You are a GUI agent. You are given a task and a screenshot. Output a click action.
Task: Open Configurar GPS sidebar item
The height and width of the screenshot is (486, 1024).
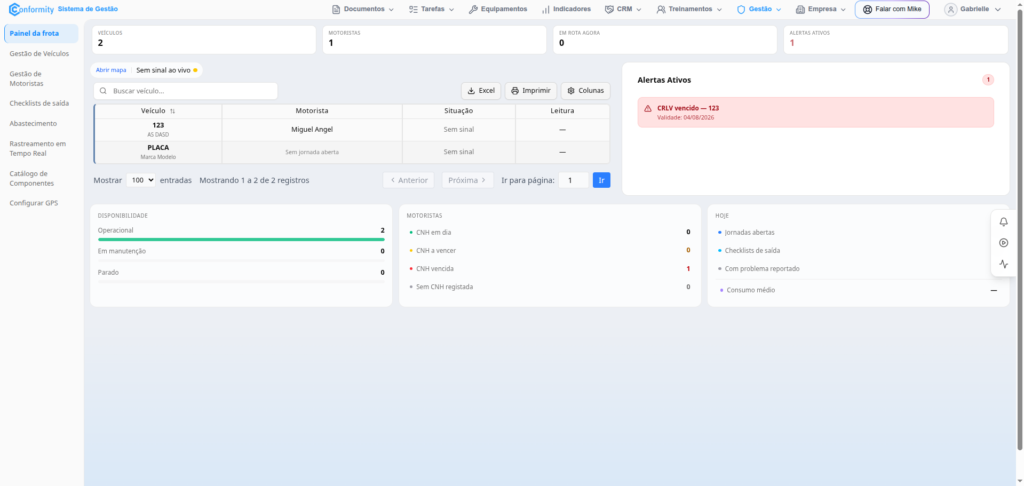pos(34,203)
